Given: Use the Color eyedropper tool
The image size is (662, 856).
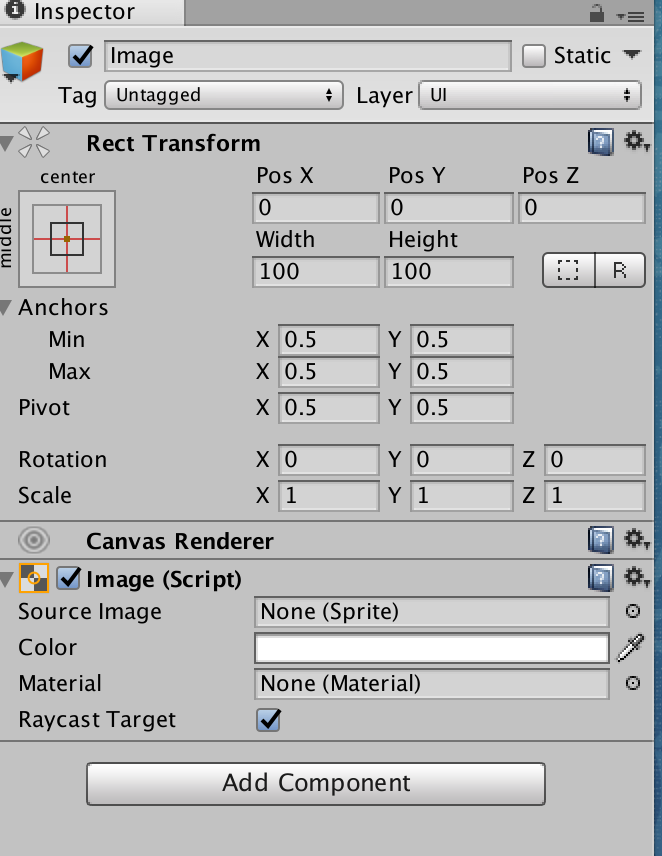Looking at the screenshot, I should pos(630,647).
